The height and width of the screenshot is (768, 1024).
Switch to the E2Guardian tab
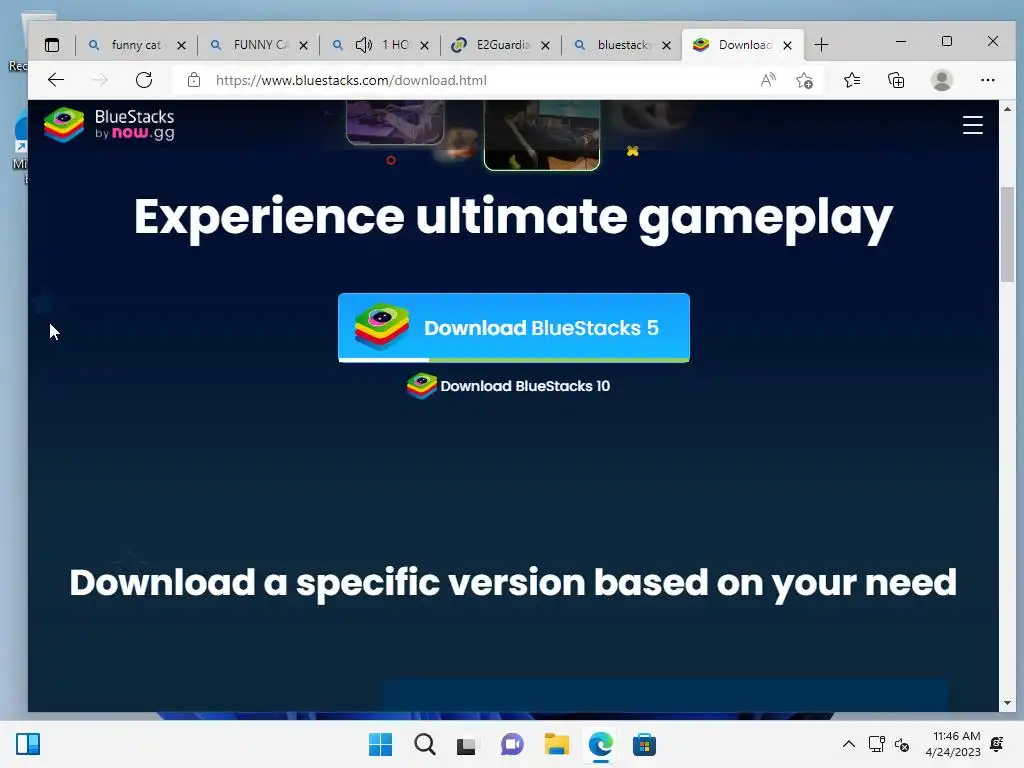(502, 45)
